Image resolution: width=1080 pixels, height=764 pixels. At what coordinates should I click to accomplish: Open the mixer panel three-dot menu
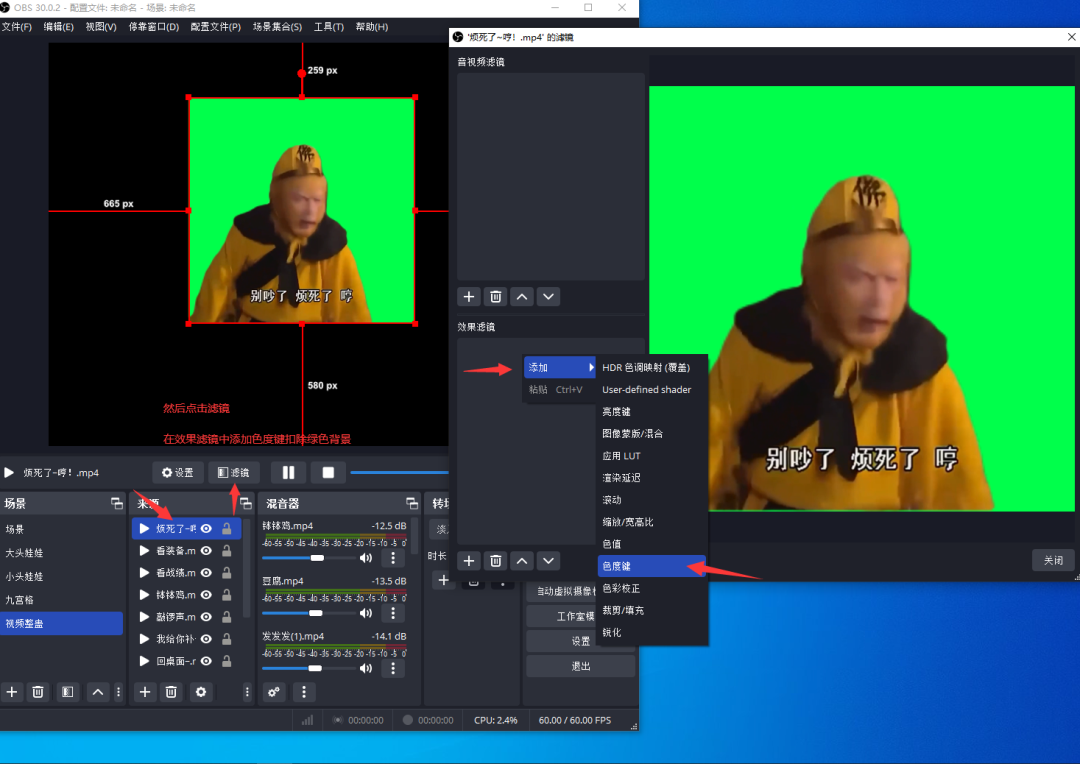point(304,692)
